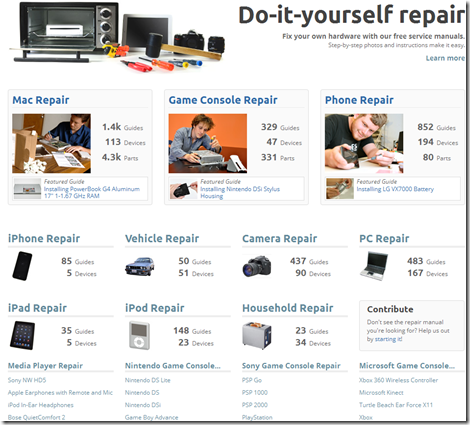
Task: Click the iPad tablet icon
Action: pyautogui.click(x=22, y=335)
